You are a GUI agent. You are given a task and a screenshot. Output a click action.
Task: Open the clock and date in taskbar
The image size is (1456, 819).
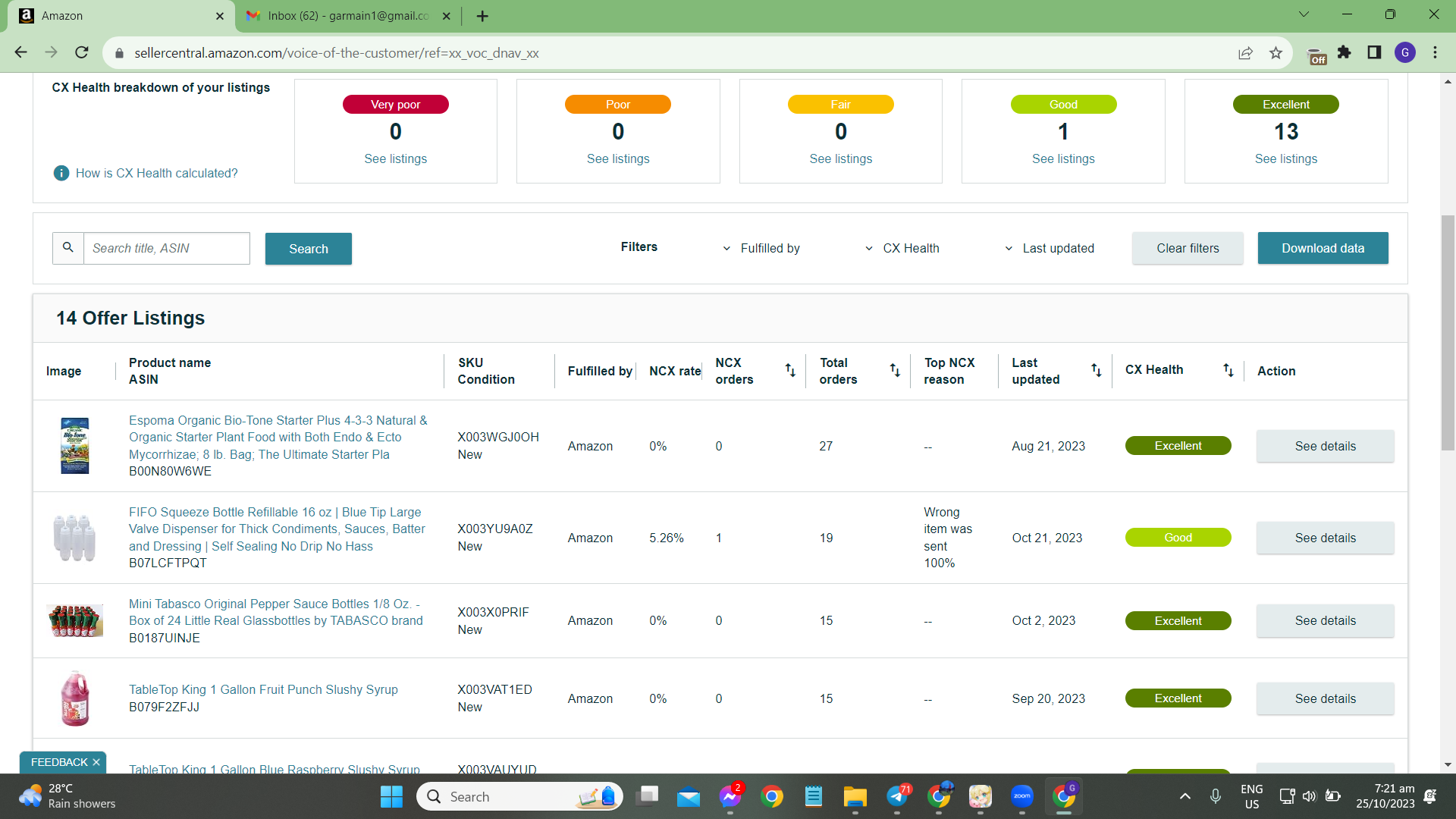pyautogui.click(x=1385, y=796)
